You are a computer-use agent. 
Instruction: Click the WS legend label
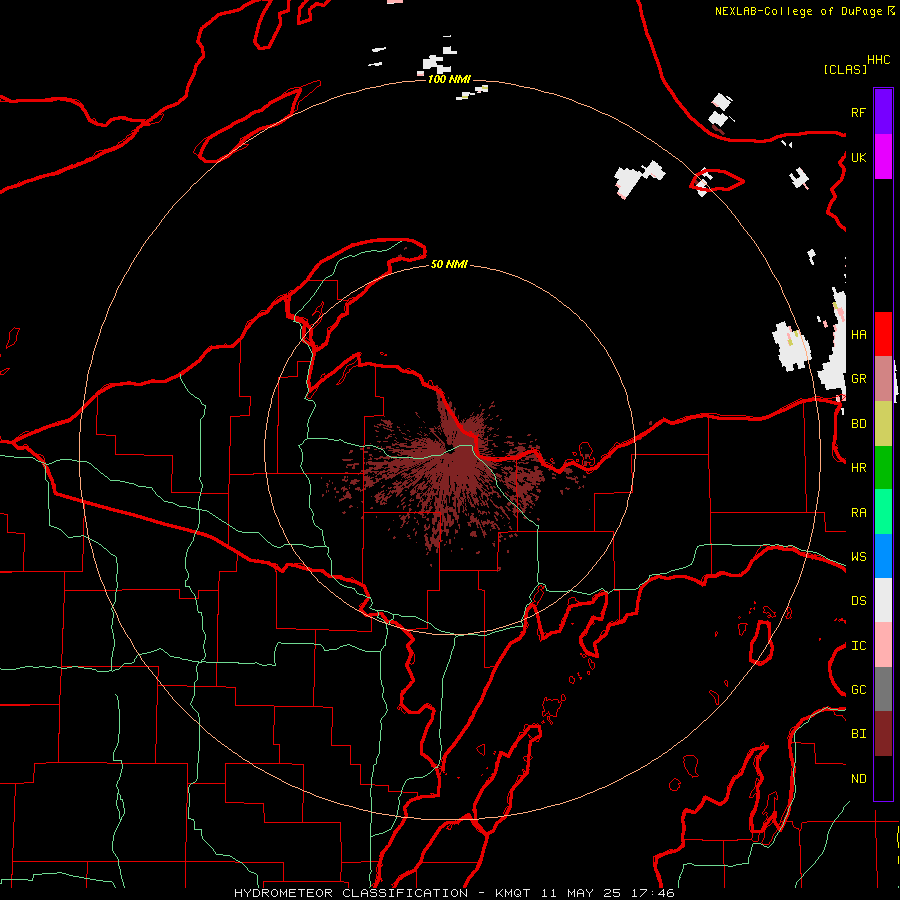pyautogui.click(x=858, y=557)
